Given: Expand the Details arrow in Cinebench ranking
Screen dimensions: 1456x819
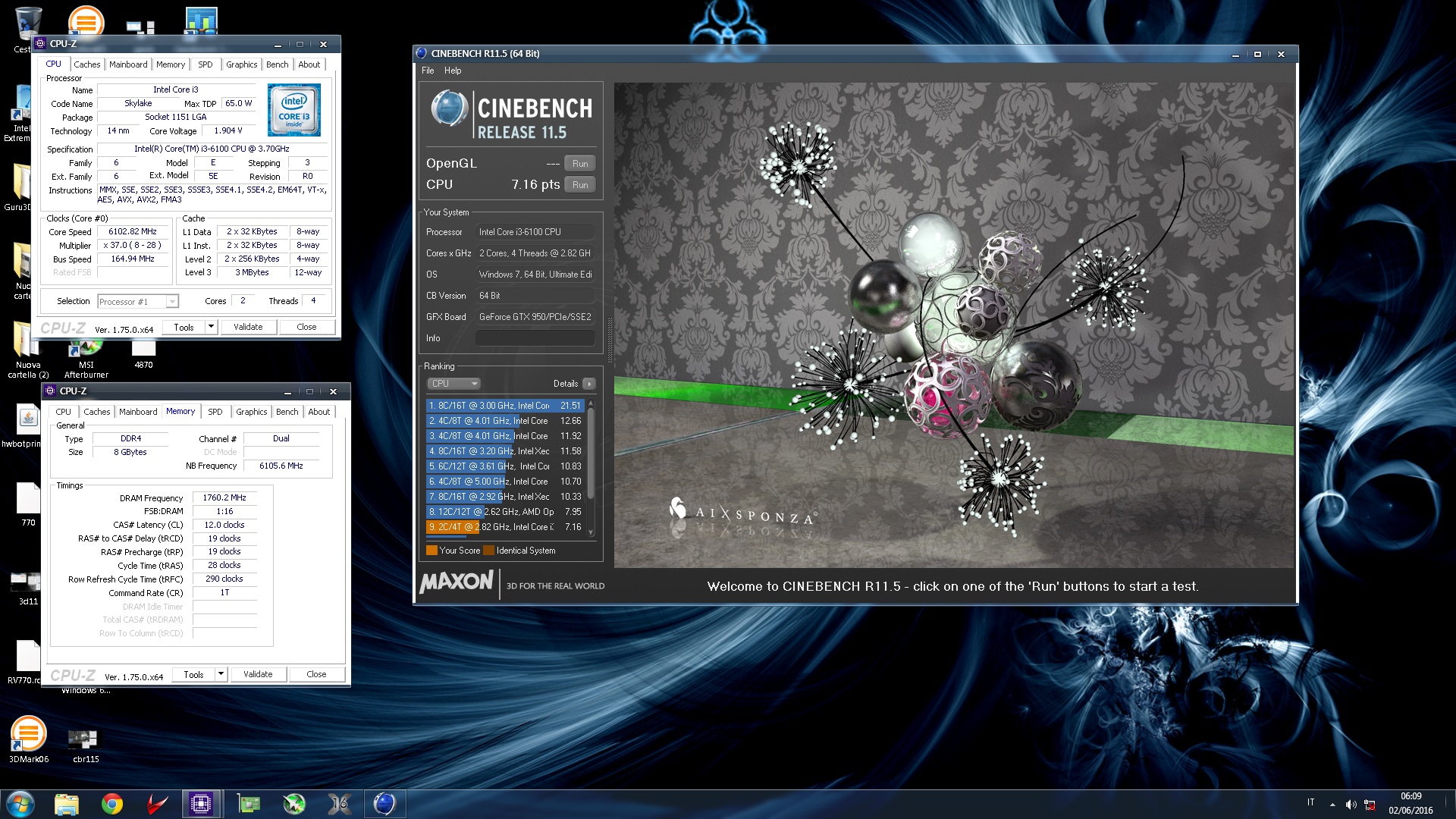Looking at the screenshot, I should (589, 384).
